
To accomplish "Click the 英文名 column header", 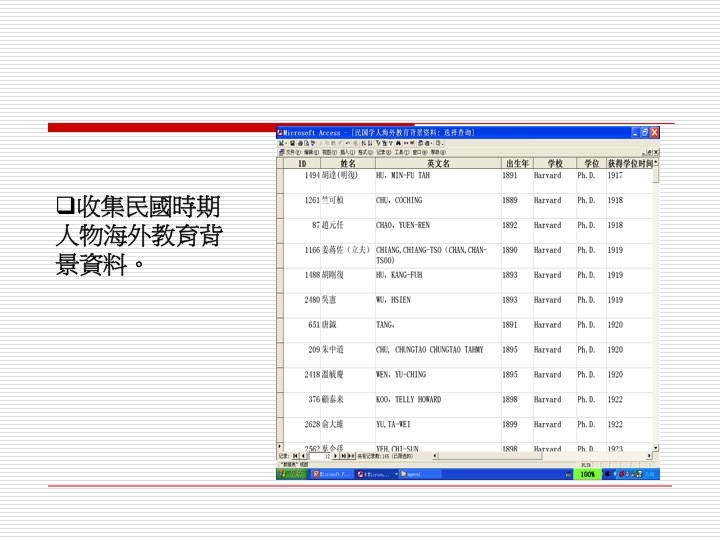I will (x=438, y=163).
